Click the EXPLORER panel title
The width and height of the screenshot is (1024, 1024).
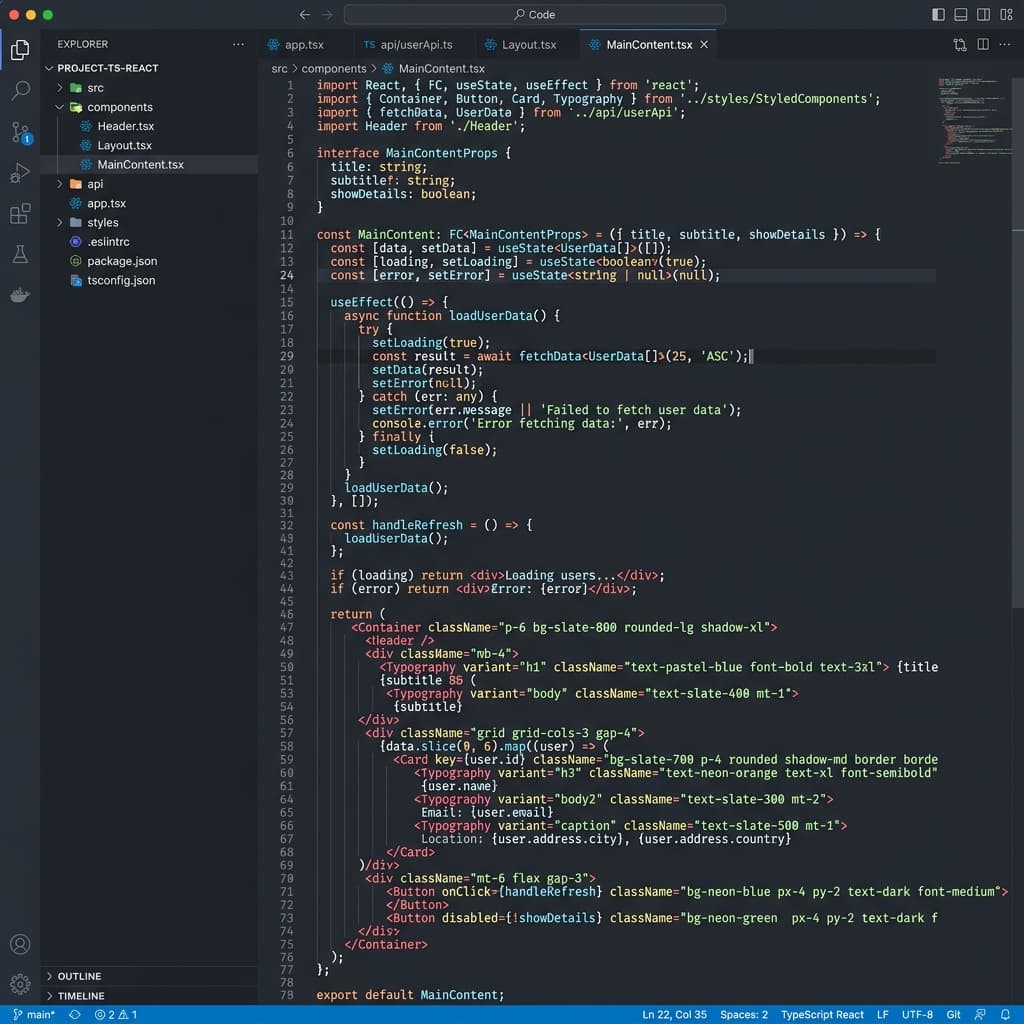[82, 44]
